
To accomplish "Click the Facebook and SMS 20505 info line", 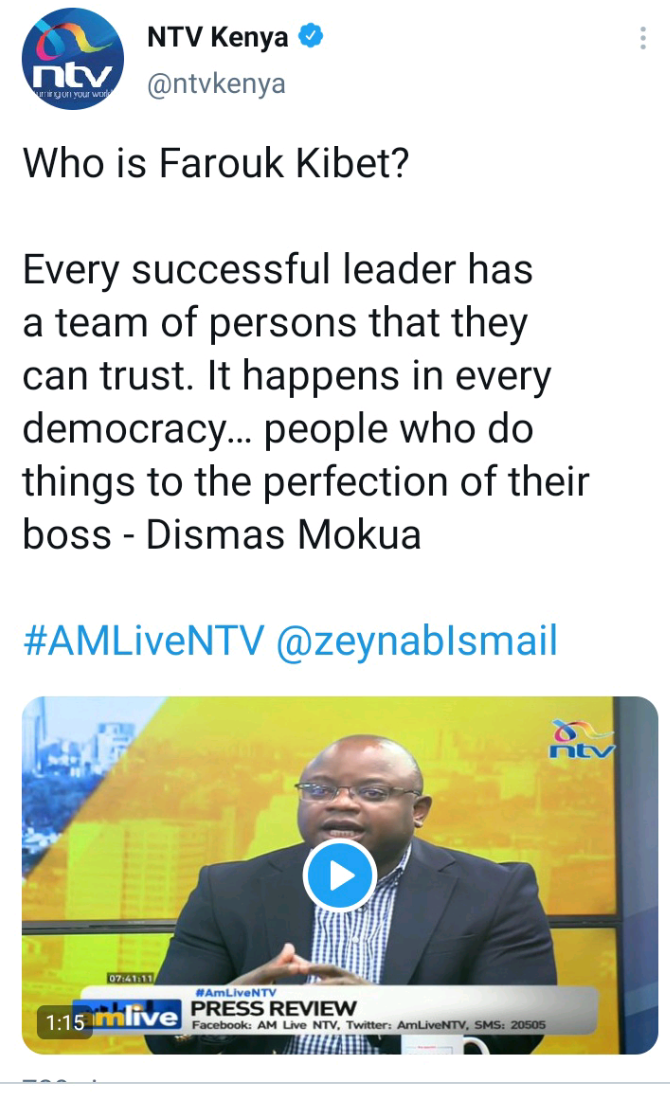I will pos(369,1025).
